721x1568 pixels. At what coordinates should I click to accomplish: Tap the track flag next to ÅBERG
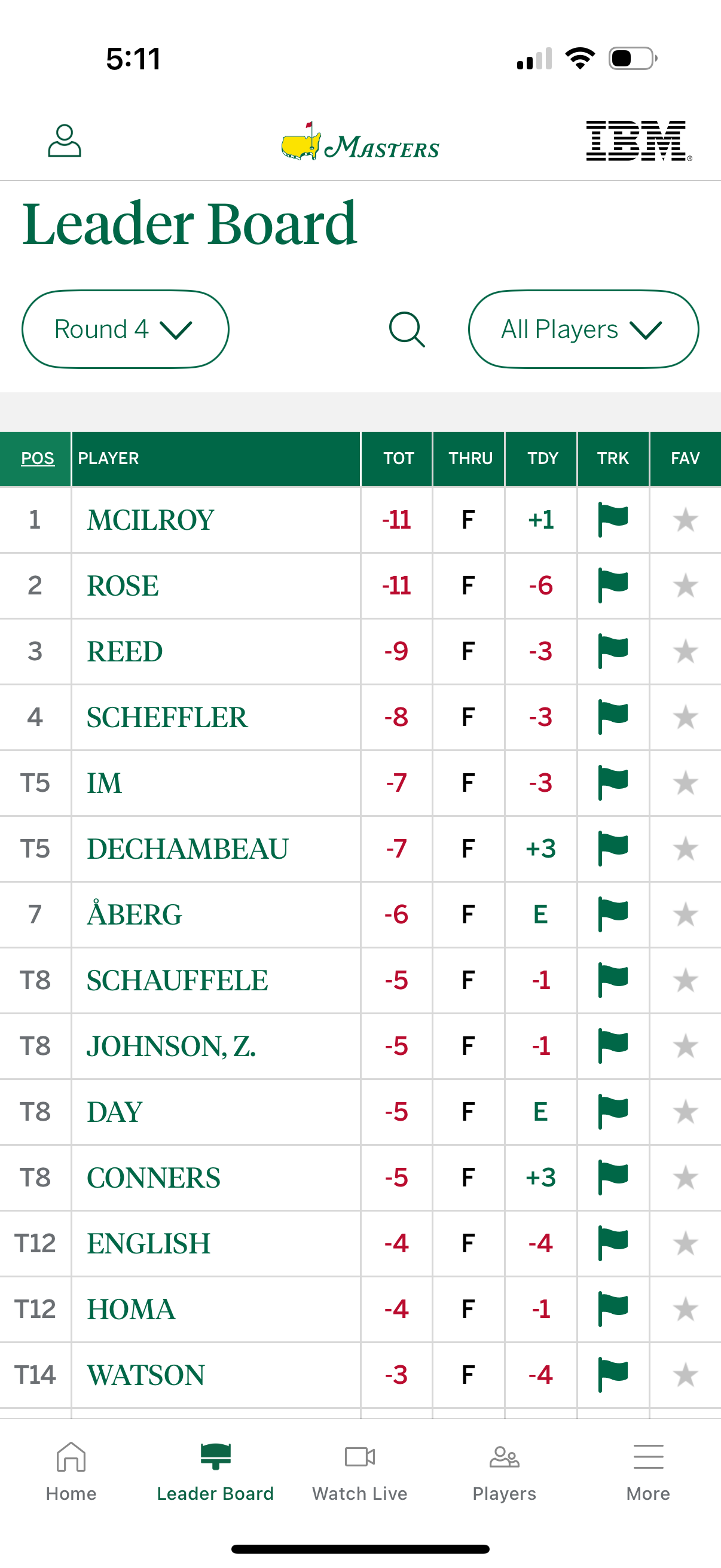pos(613,914)
